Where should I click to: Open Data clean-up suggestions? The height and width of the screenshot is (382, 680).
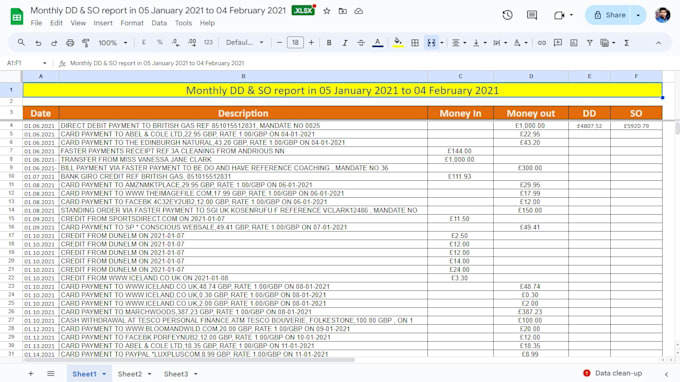[x=612, y=373]
